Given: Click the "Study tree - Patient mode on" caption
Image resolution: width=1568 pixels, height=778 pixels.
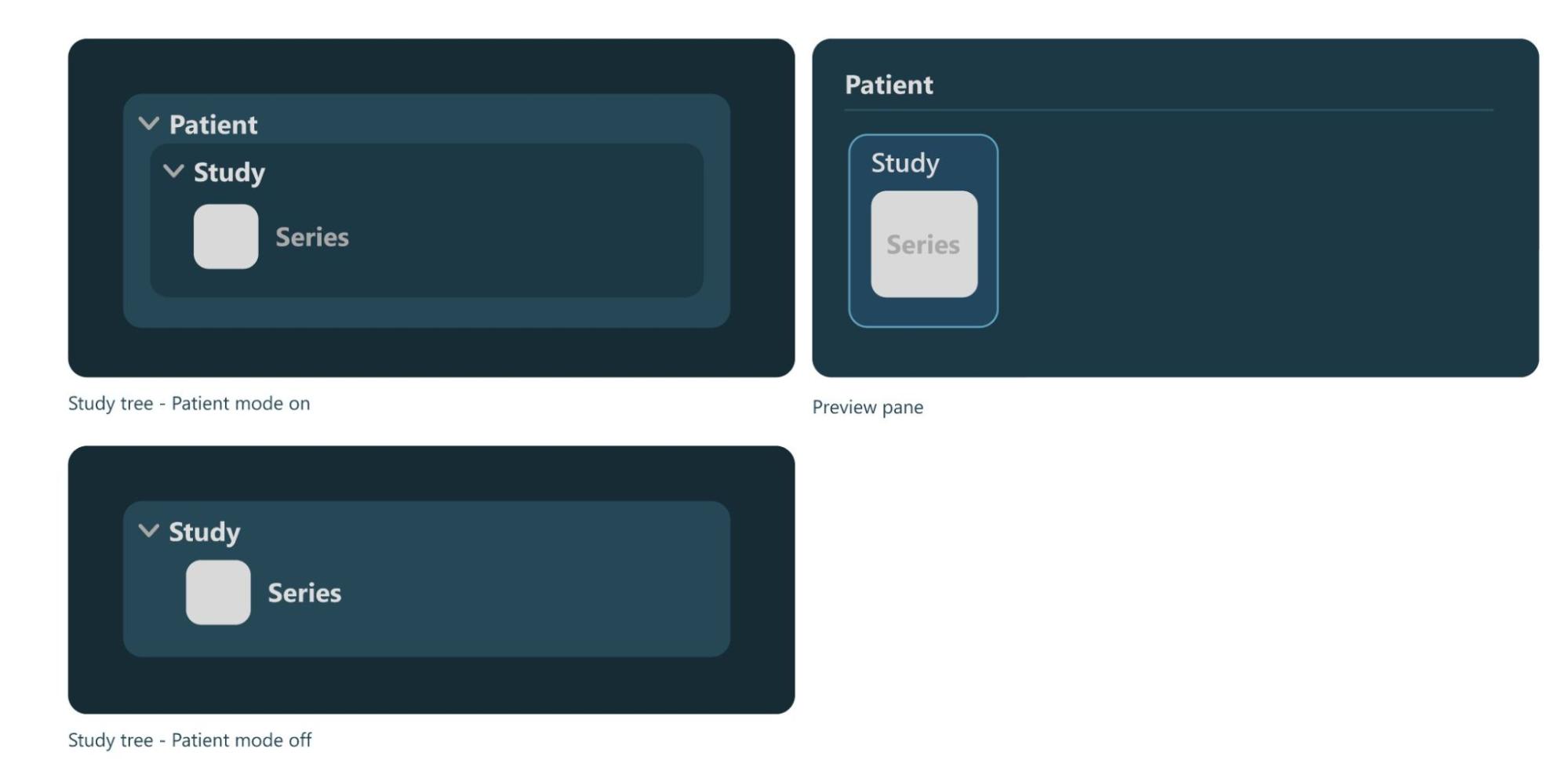Looking at the screenshot, I should 189,403.
